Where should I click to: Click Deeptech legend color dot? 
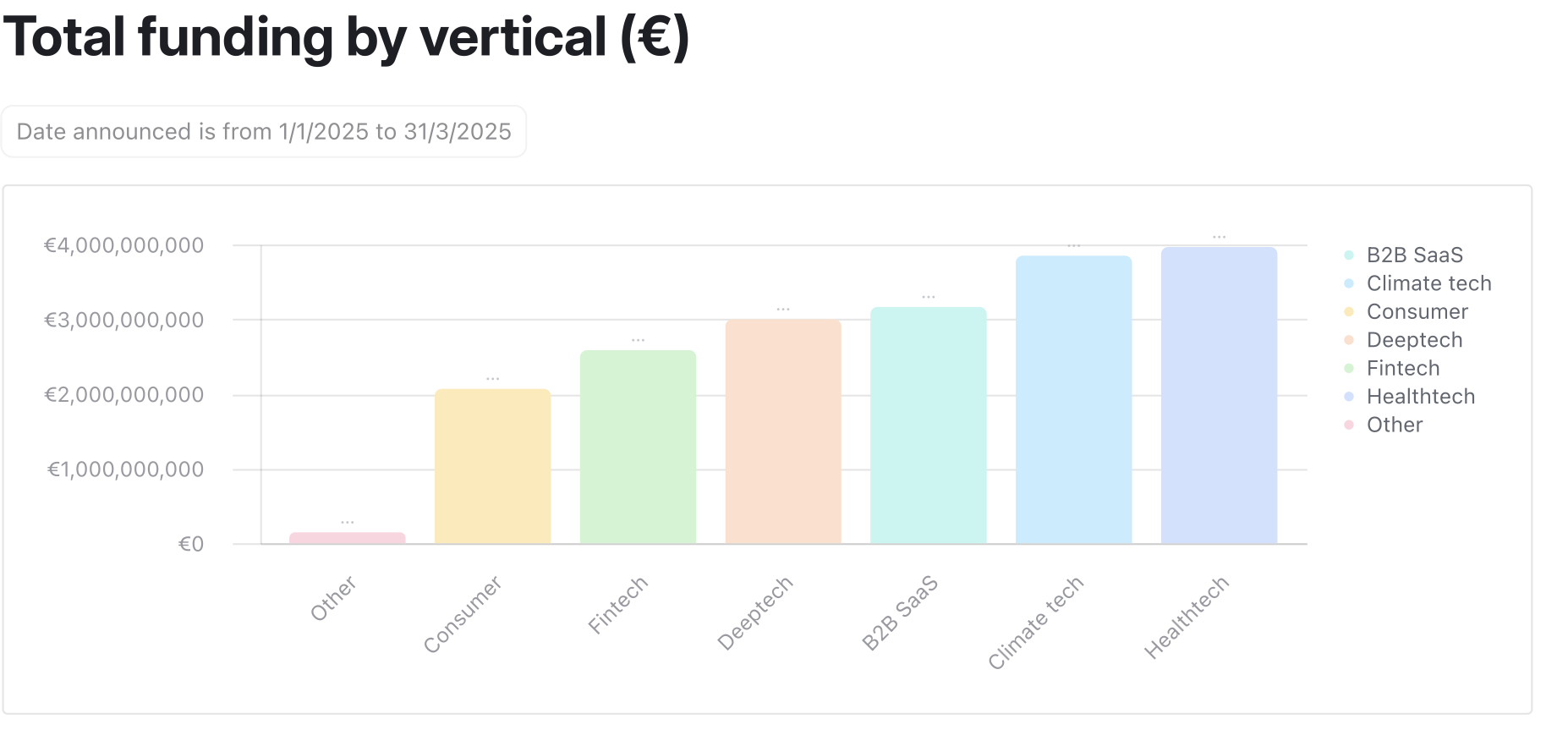point(1349,340)
